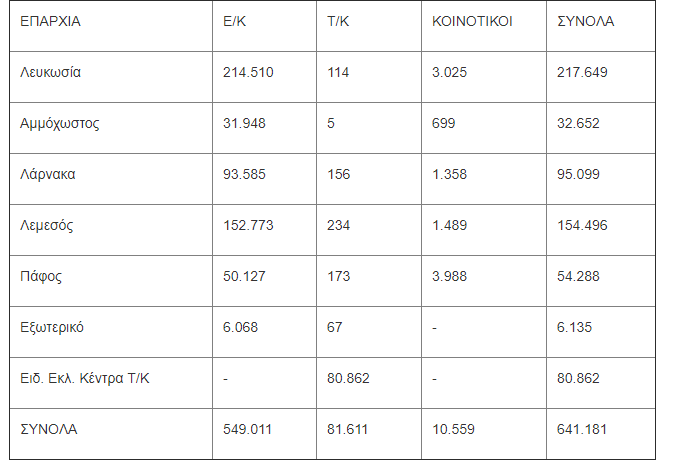Select the Πάφος row label
Image resolution: width=675 pixels, height=462 pixels.
pyautogui.click(x=41, y=276)
